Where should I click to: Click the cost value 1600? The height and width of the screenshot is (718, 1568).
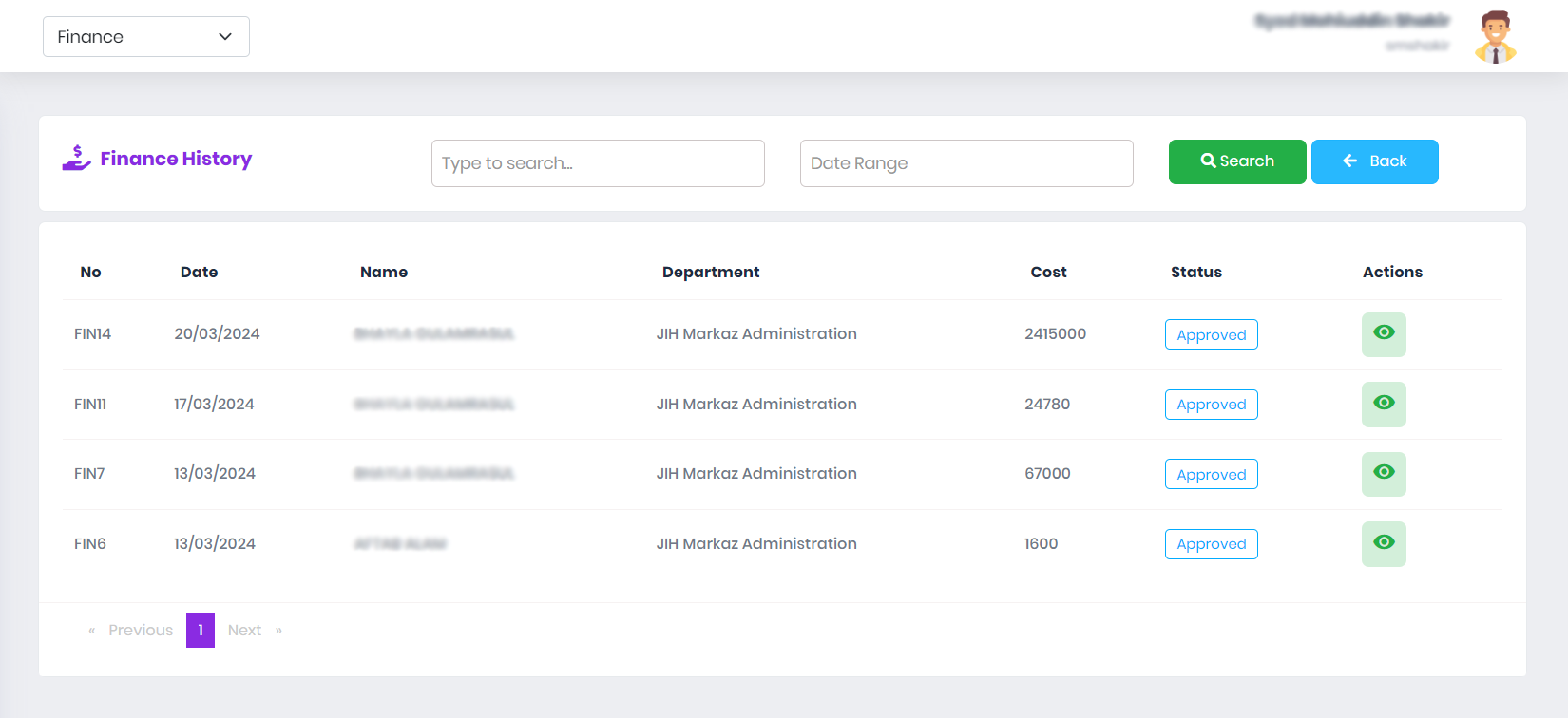point(1041,544)
